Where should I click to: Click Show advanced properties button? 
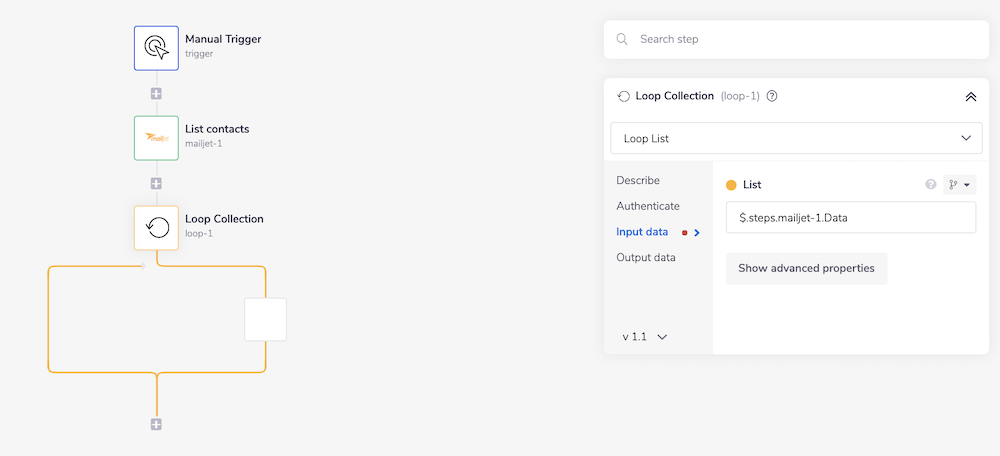(806, 268)
